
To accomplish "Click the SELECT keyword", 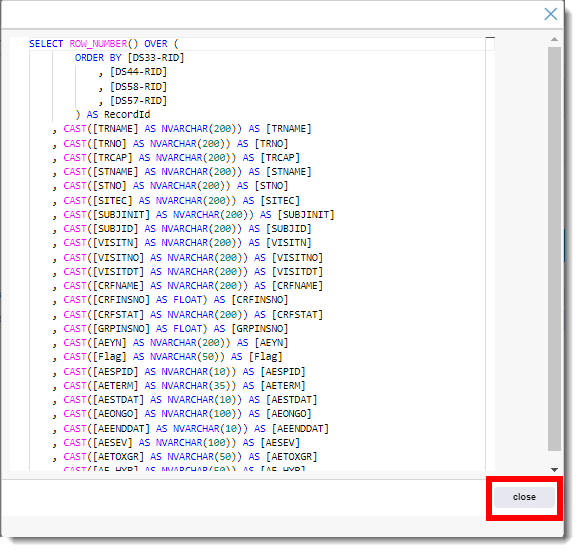I will coord(46,44).
